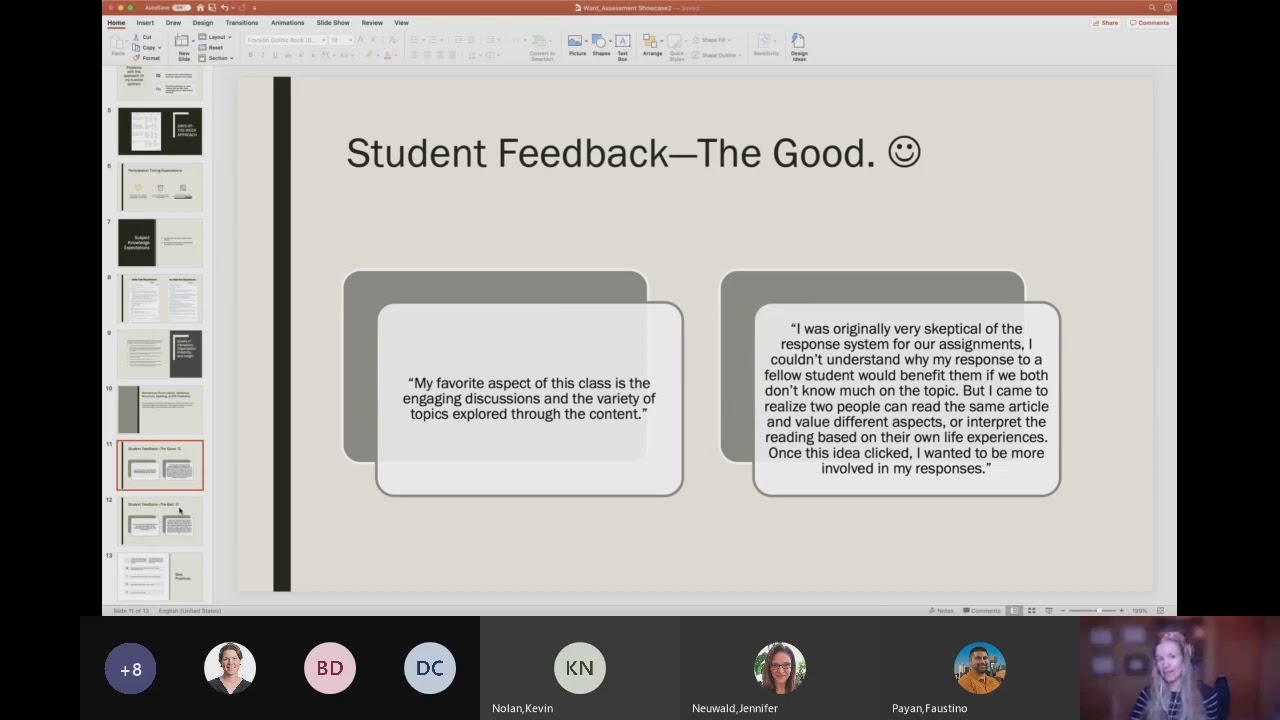Screen dimensions: 1280x720
Task: Click the zoom out minus icon
Action: click(1063, 610)
